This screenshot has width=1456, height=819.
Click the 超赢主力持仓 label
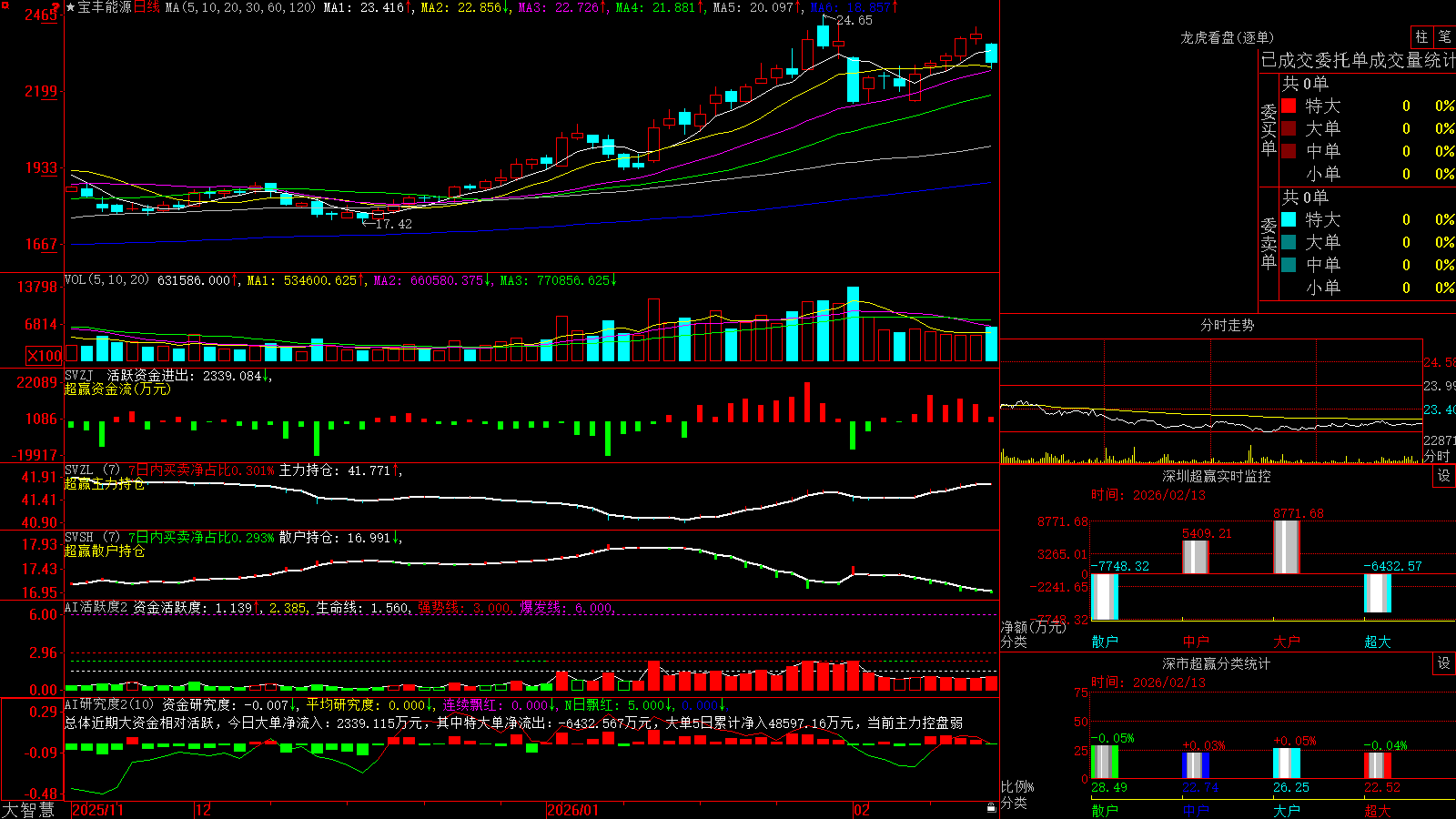click(105, 483)
